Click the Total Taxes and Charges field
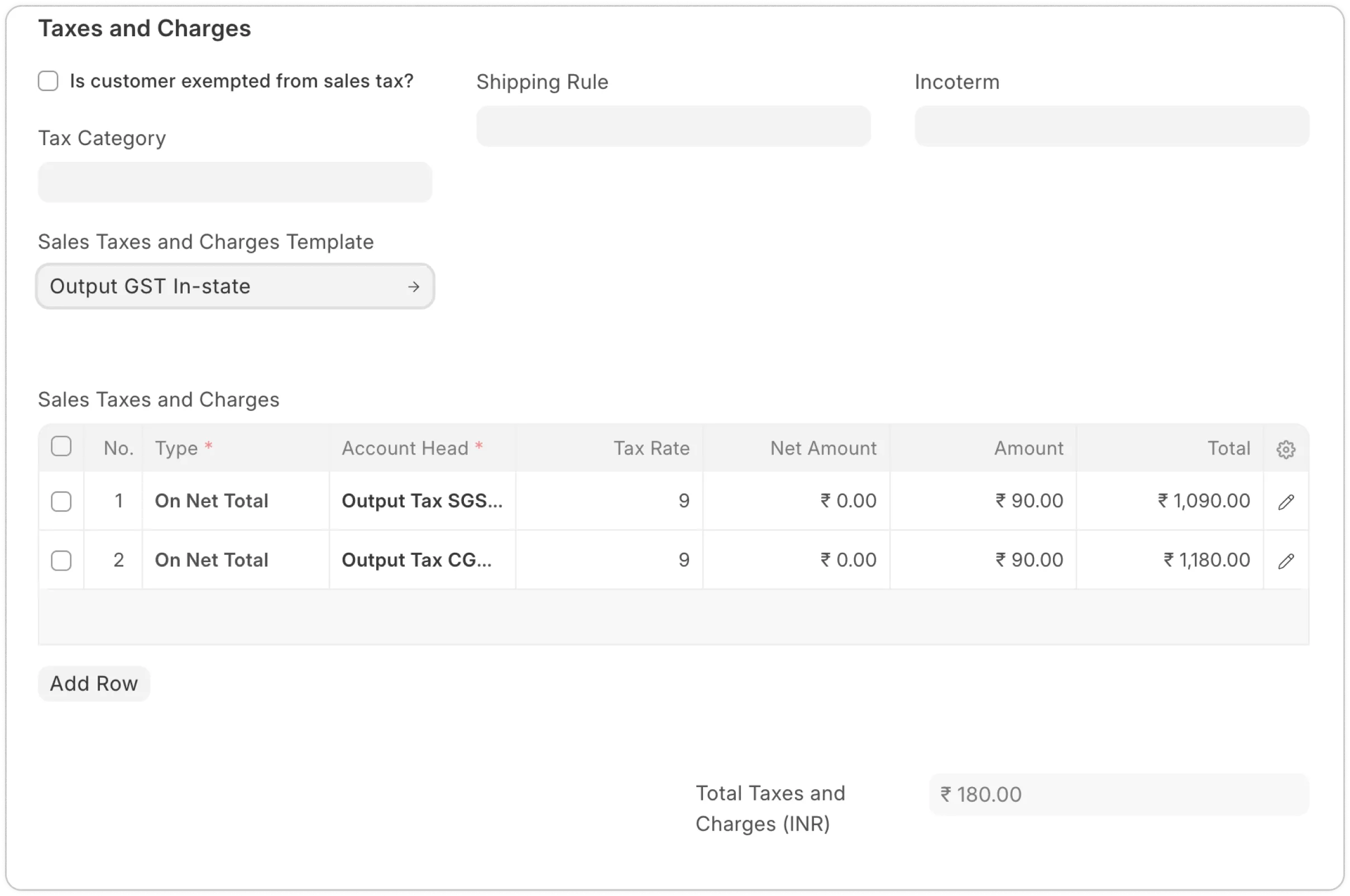The height and width of the screenshot is (896, 1350). (1118, 794)
